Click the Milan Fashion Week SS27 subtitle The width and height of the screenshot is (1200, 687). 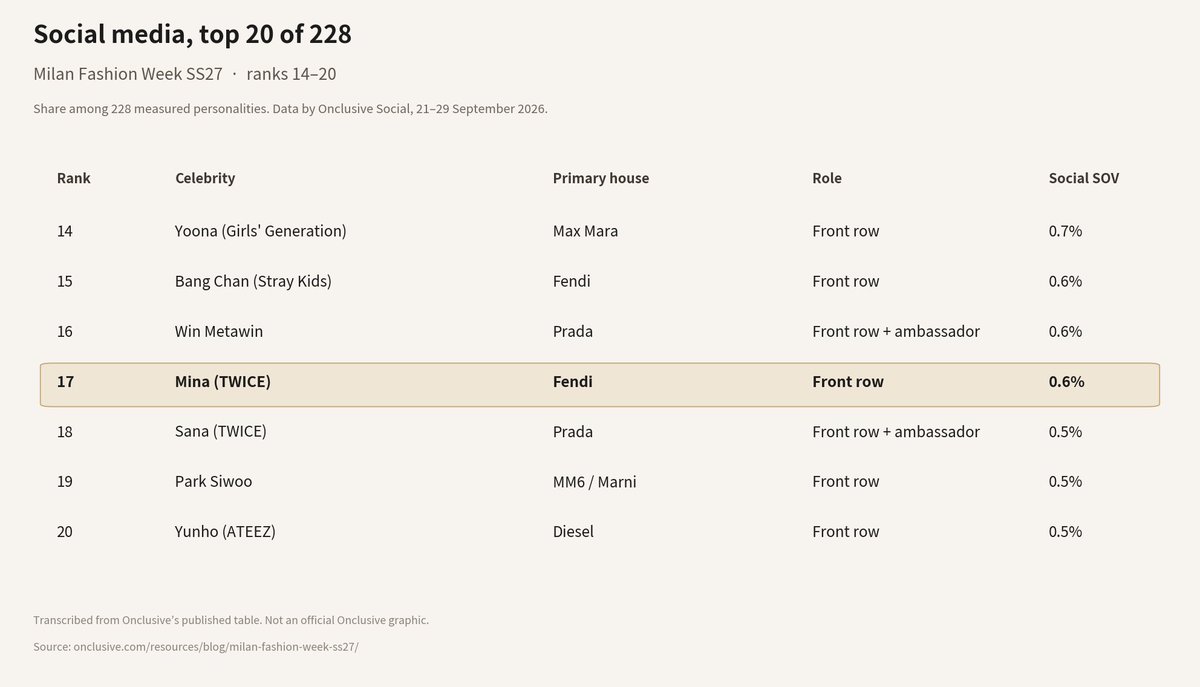click(x=128, y=74)
